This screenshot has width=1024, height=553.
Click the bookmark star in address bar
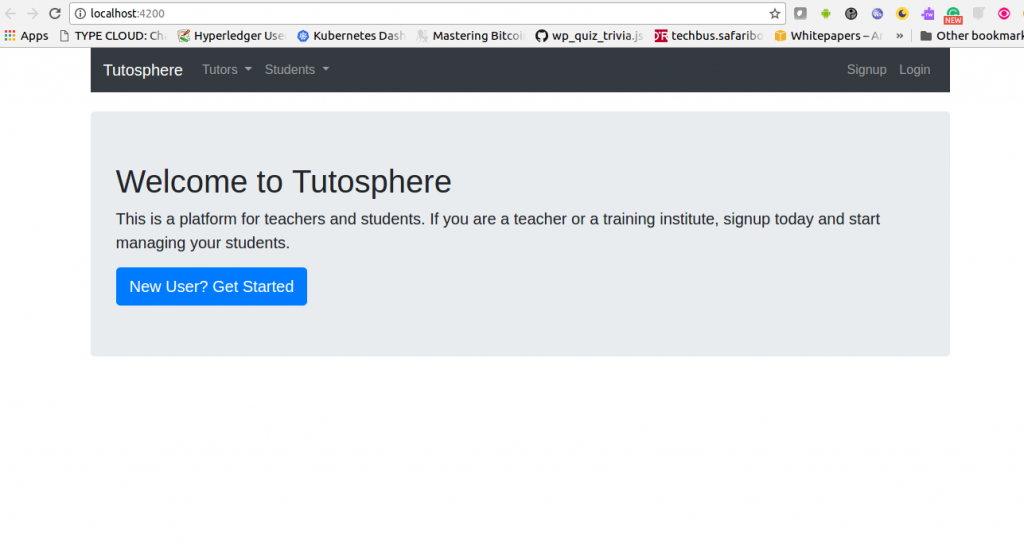775,14
